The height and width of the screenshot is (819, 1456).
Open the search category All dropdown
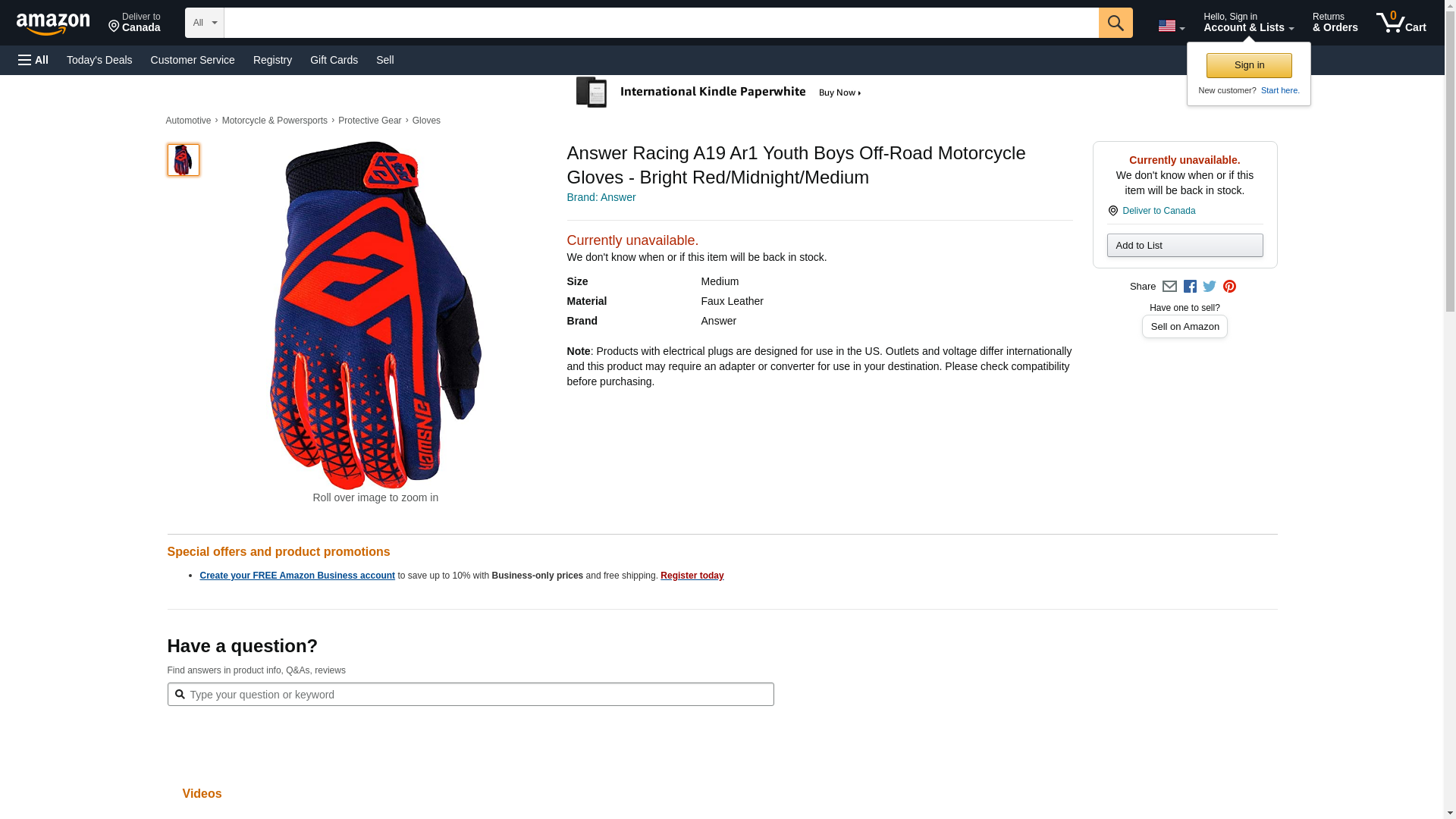pyautogui.click(x=204, y=23)
